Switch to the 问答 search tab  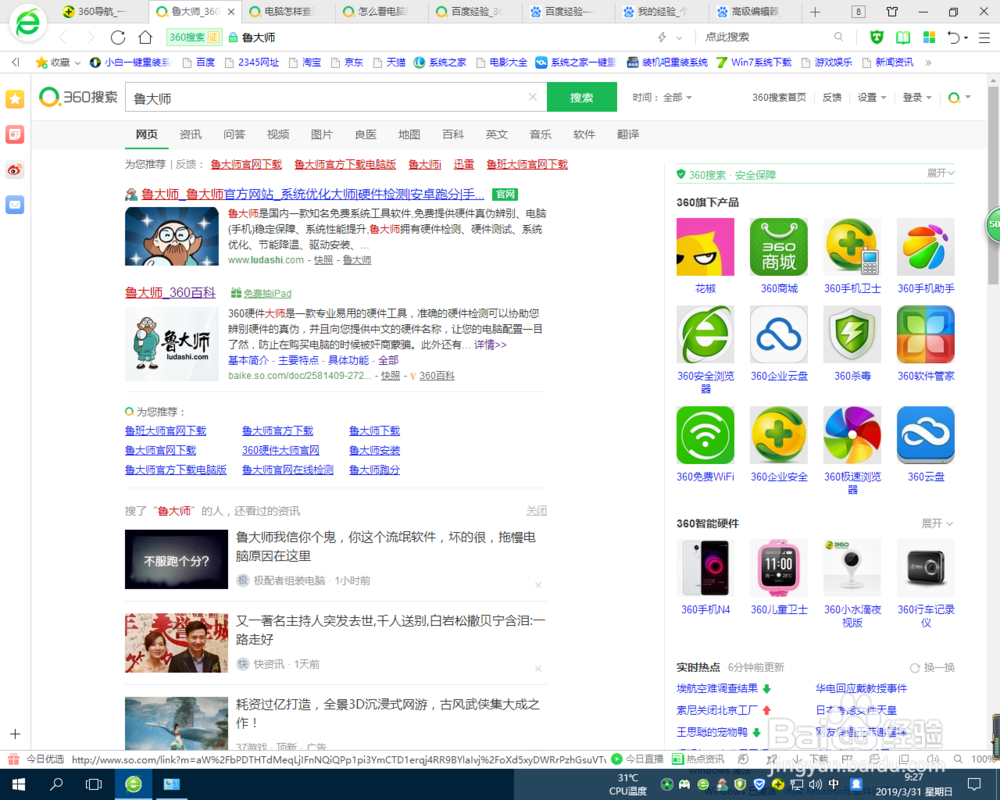coord(234,135)
